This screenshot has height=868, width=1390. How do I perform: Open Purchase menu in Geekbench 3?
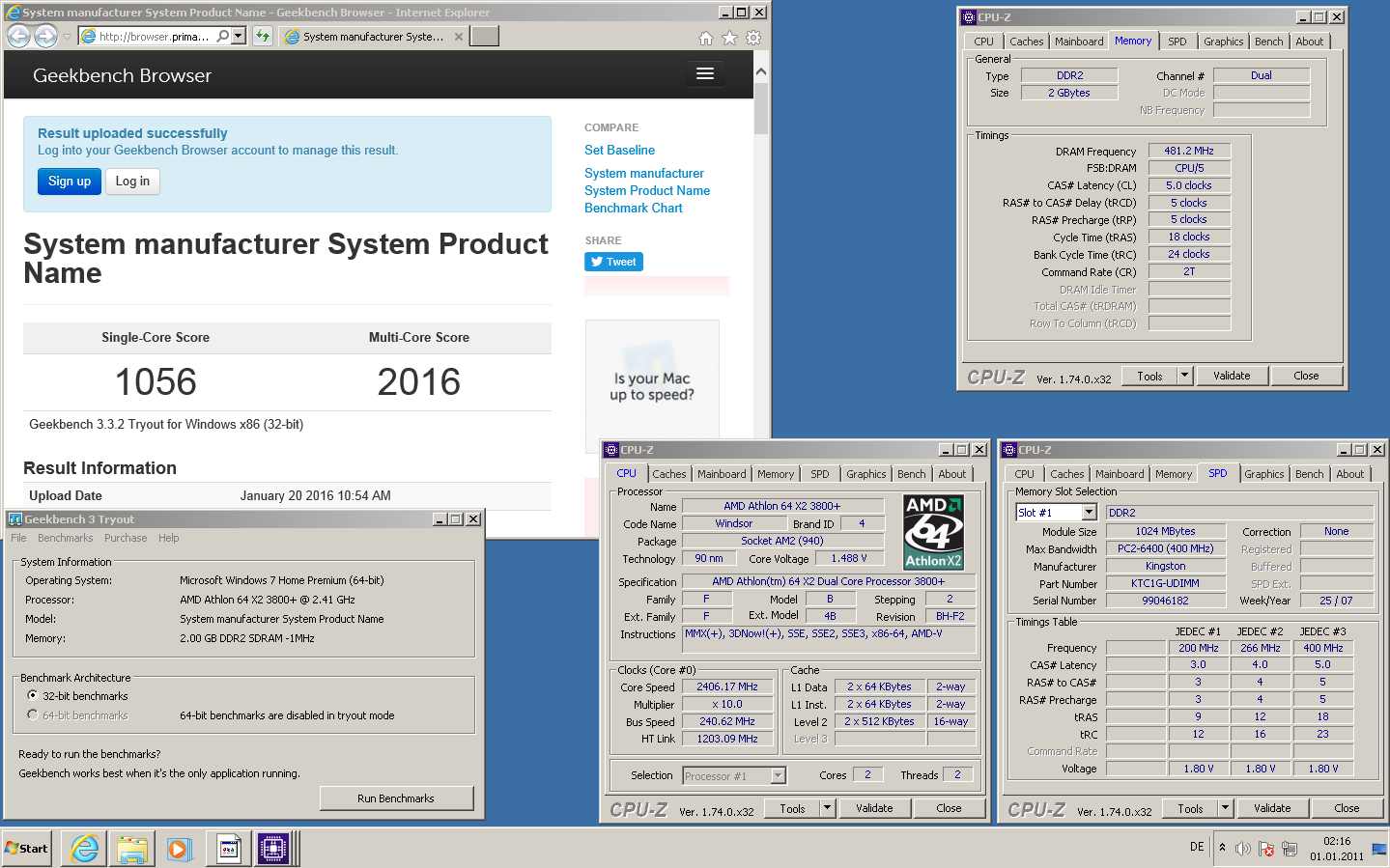coord(126,538)
